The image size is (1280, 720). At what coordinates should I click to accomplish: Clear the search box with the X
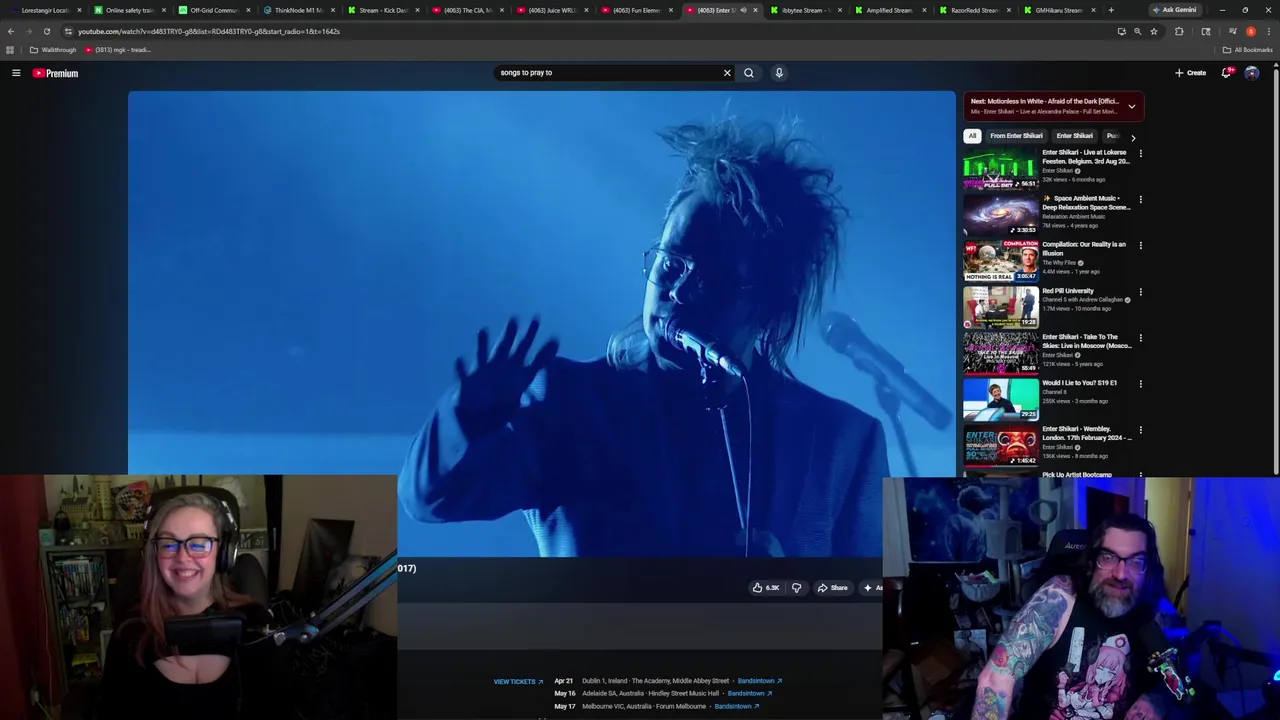point(727,73)
